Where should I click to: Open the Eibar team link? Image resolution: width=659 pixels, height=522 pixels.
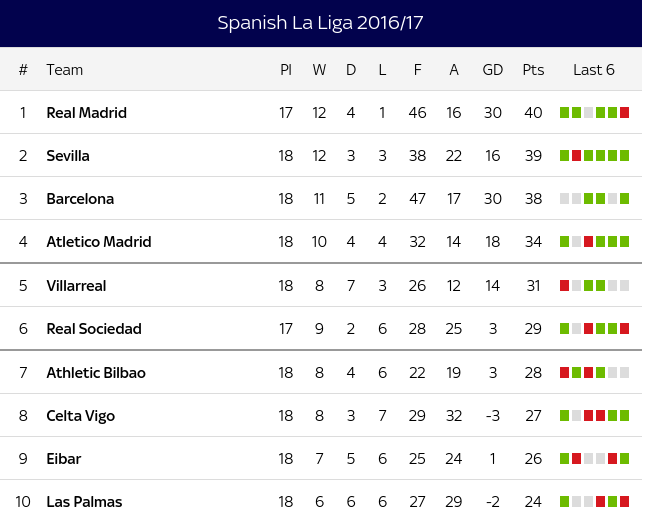63,459
